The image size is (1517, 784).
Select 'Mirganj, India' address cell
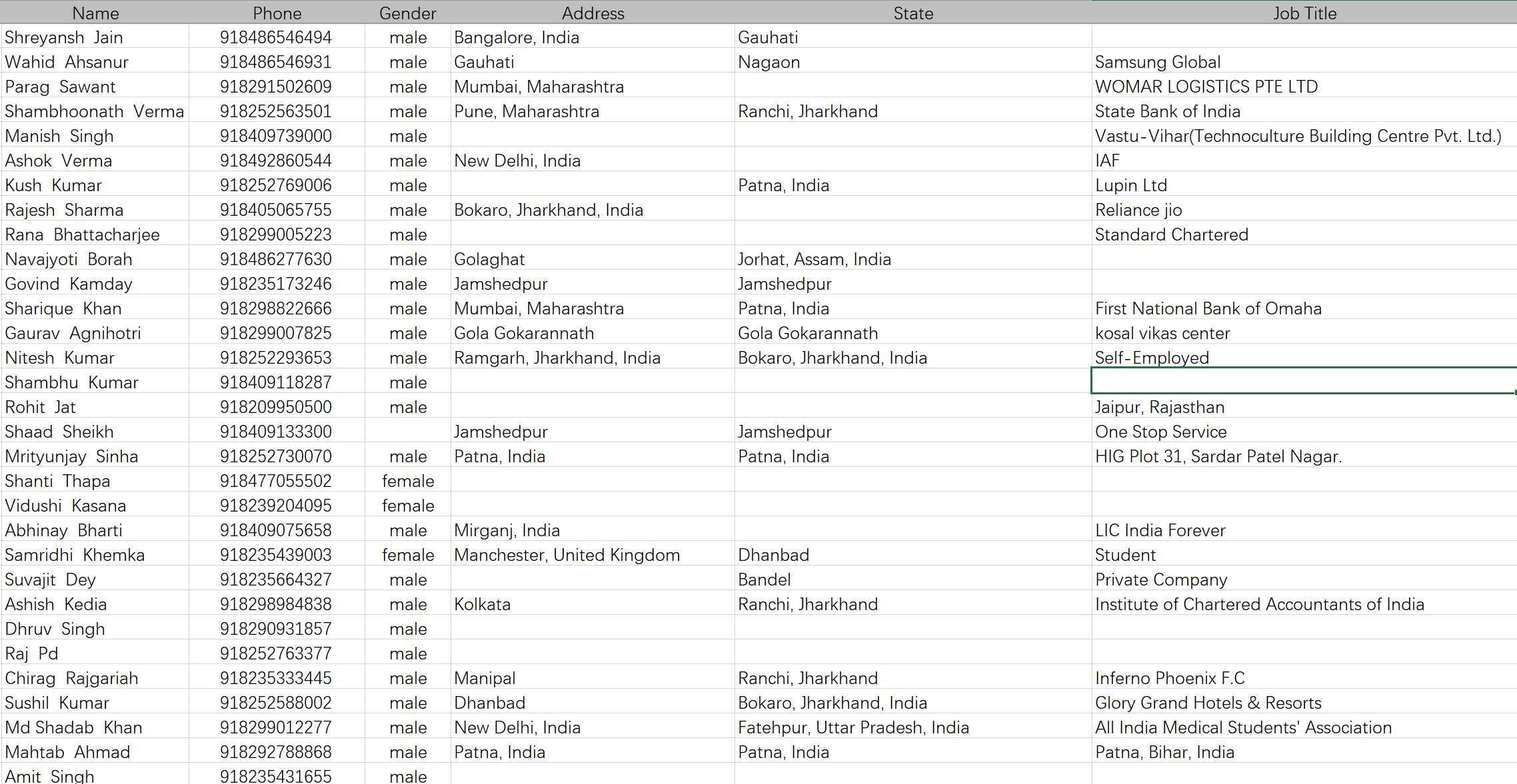click(593, 530)
